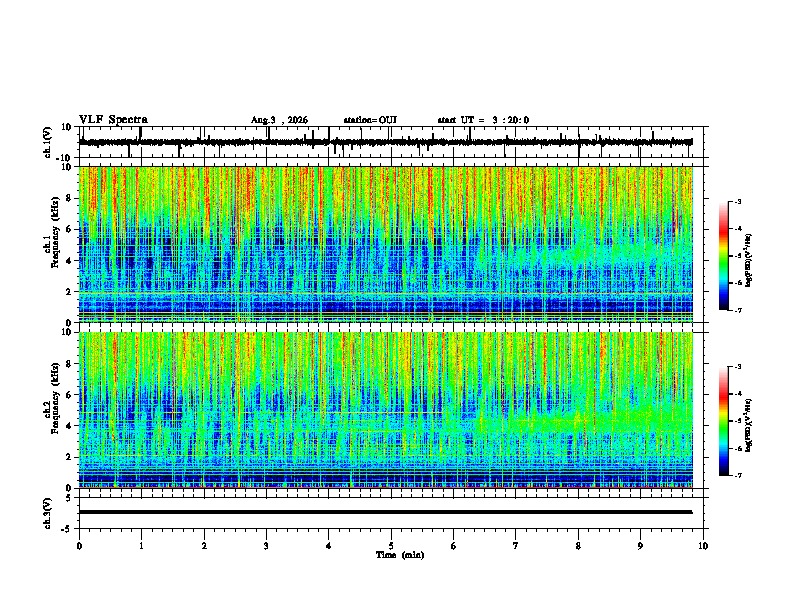The width and height of the screenshot is (792, 612).
Task: Click the "1" tick on the Time axis
Action: click(x=141, y=546)
